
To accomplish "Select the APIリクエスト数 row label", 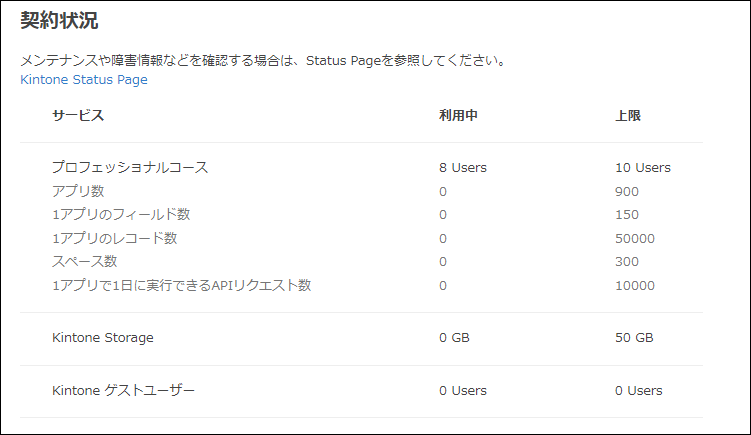I will click(182, 286).
